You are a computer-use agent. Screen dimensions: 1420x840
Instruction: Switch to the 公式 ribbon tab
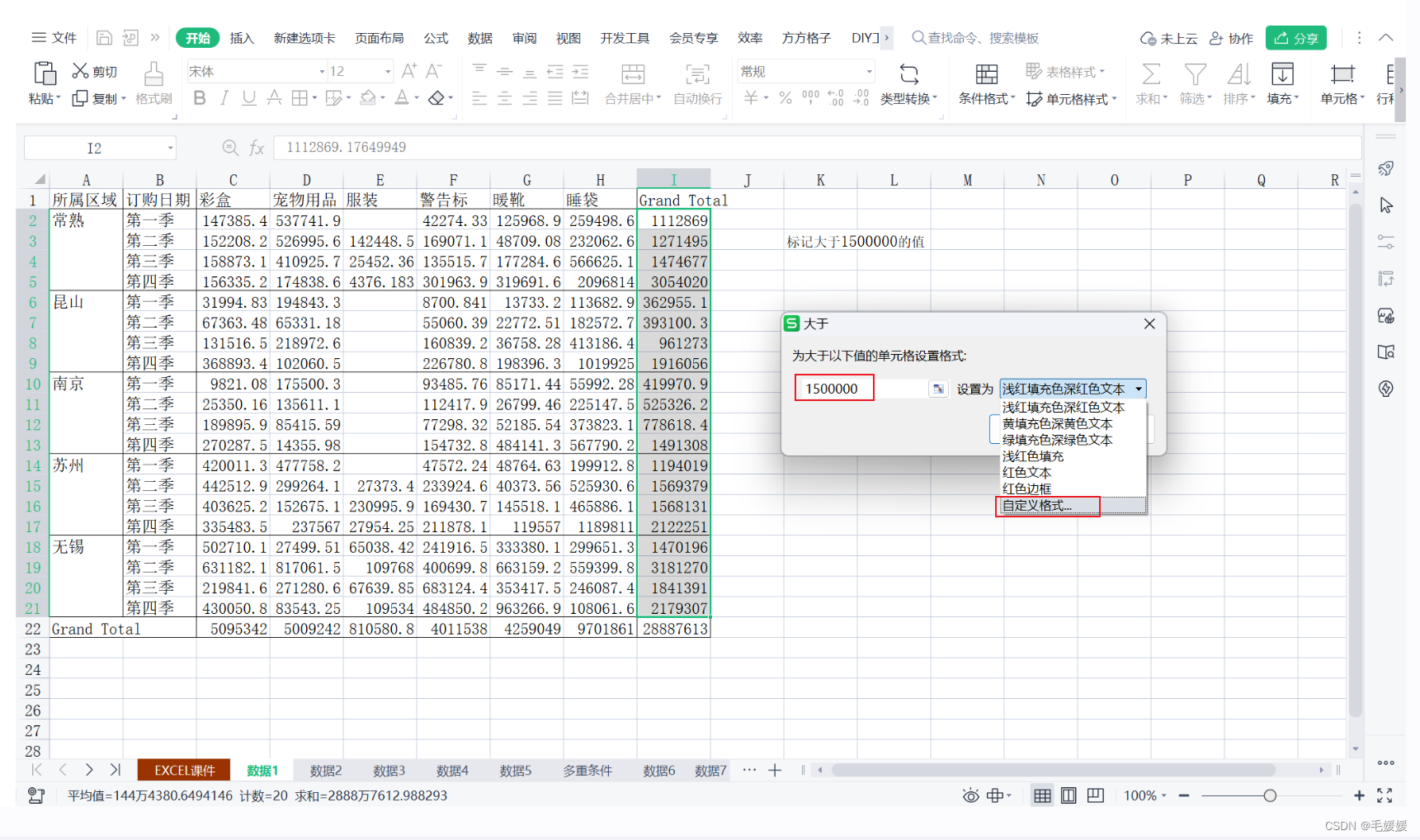436,38
